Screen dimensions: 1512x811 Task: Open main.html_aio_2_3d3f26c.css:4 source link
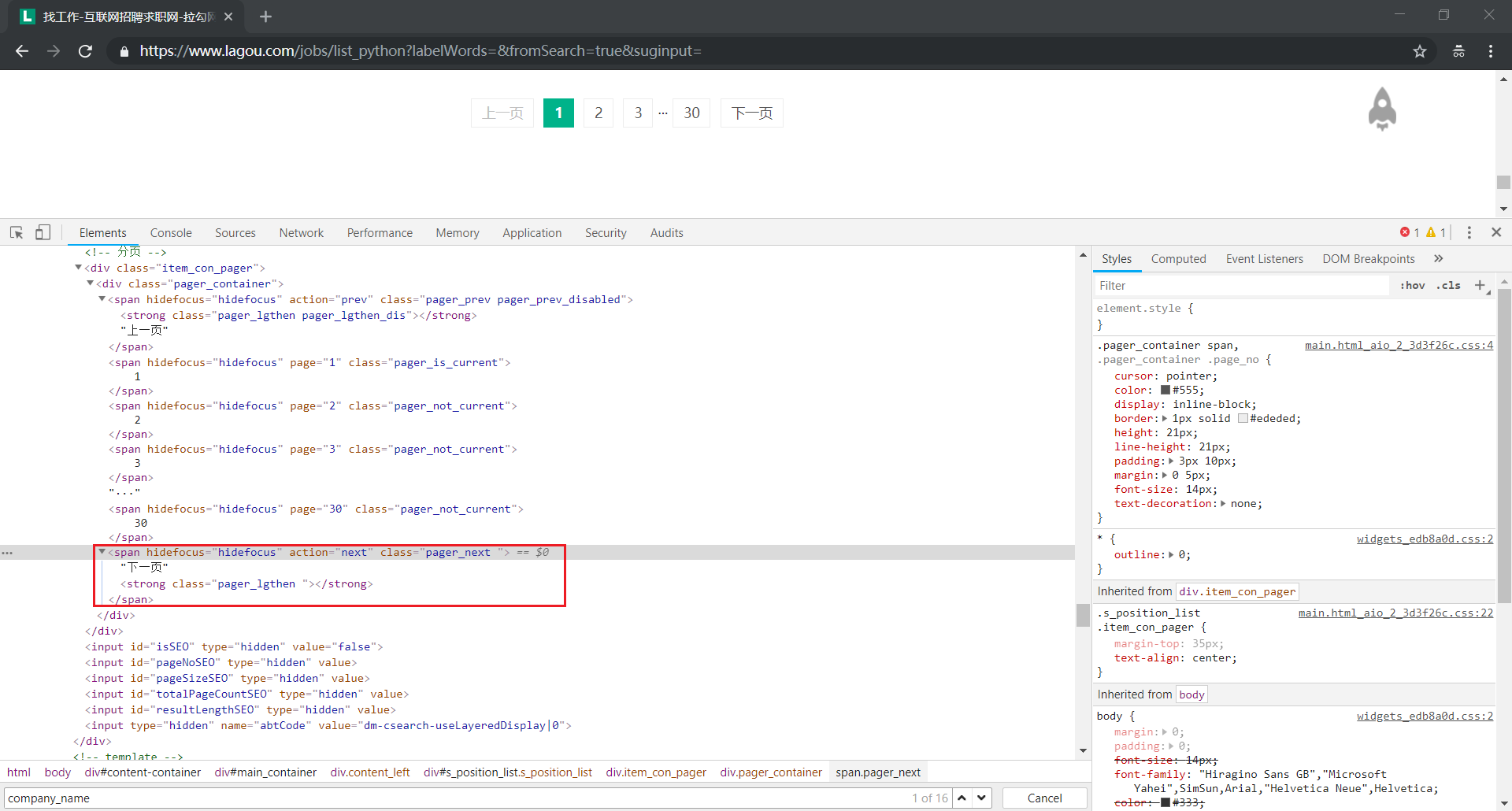pyautogui.click(x=1399, y=345)
